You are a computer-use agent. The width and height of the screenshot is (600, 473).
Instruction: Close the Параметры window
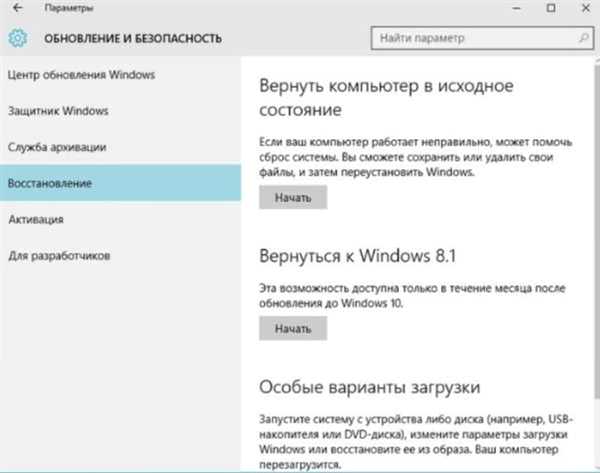coord(586,8)
